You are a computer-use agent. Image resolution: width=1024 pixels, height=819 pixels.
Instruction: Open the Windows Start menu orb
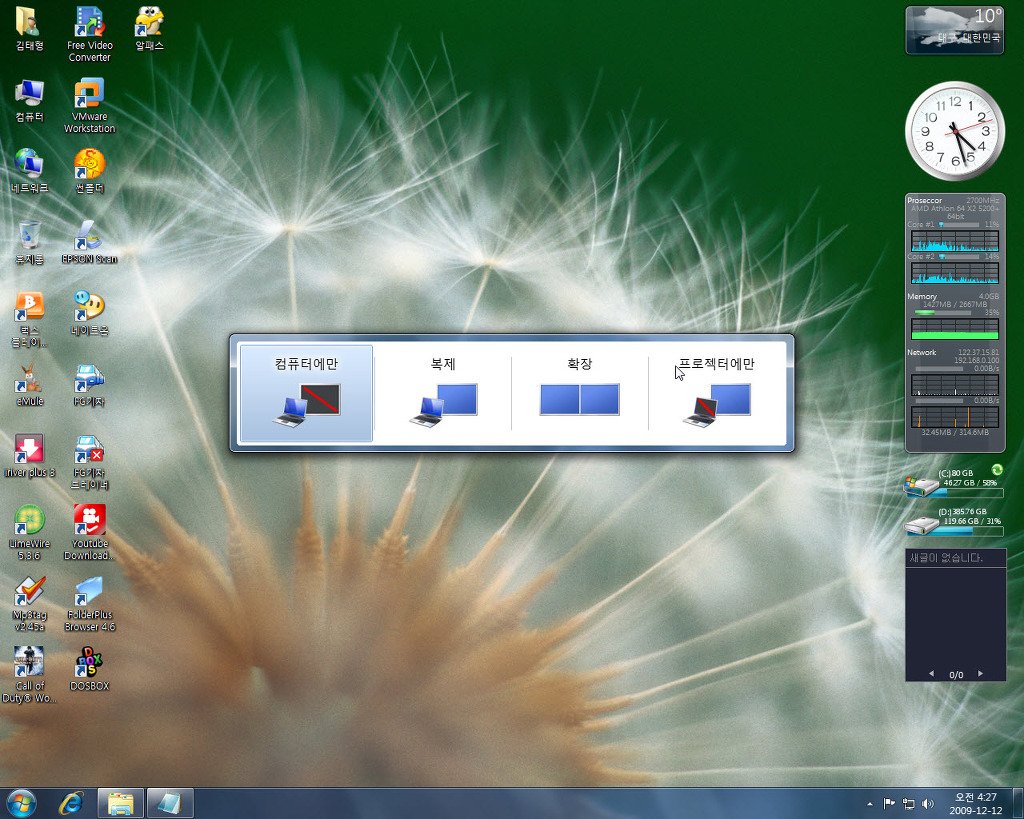coord(21,803)
